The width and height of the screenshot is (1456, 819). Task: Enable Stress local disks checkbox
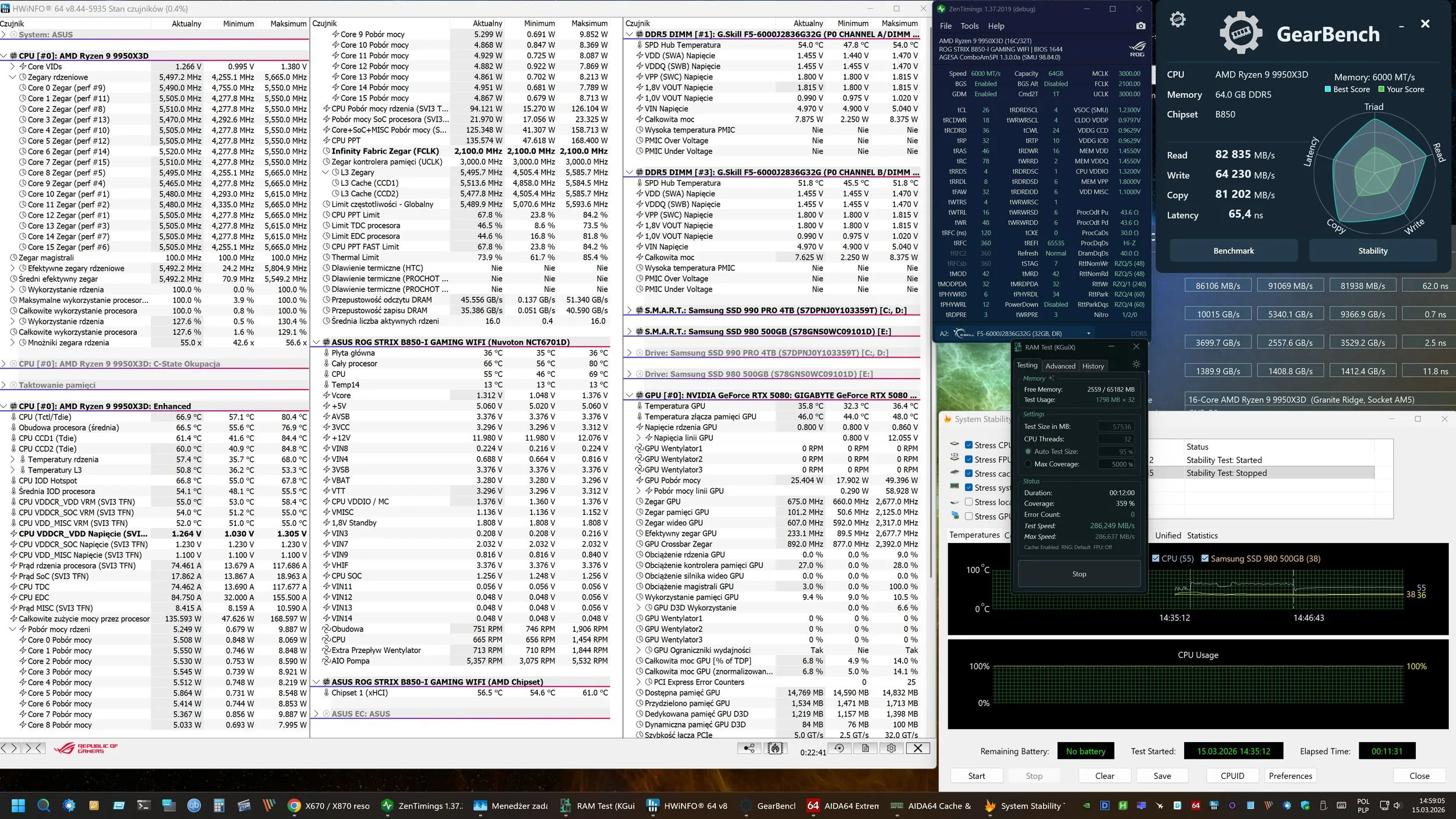click(969, 502)
